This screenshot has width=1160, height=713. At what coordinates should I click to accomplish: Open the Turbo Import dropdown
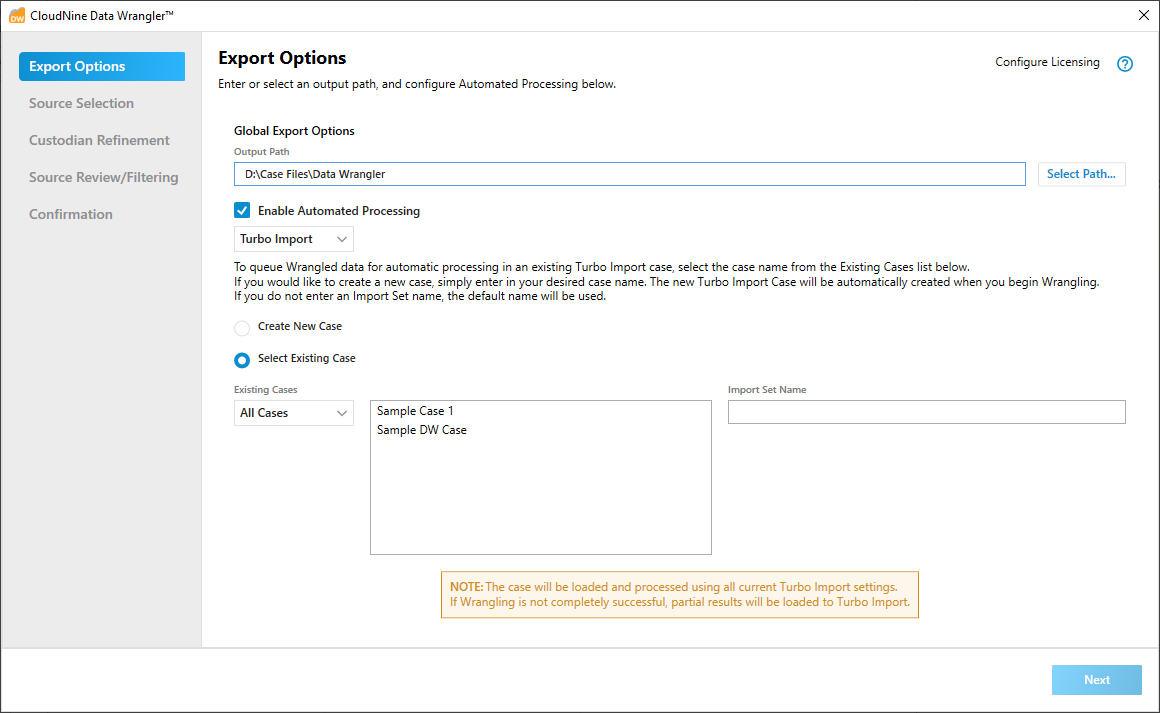pyautogui.click(x=294, y=239)
